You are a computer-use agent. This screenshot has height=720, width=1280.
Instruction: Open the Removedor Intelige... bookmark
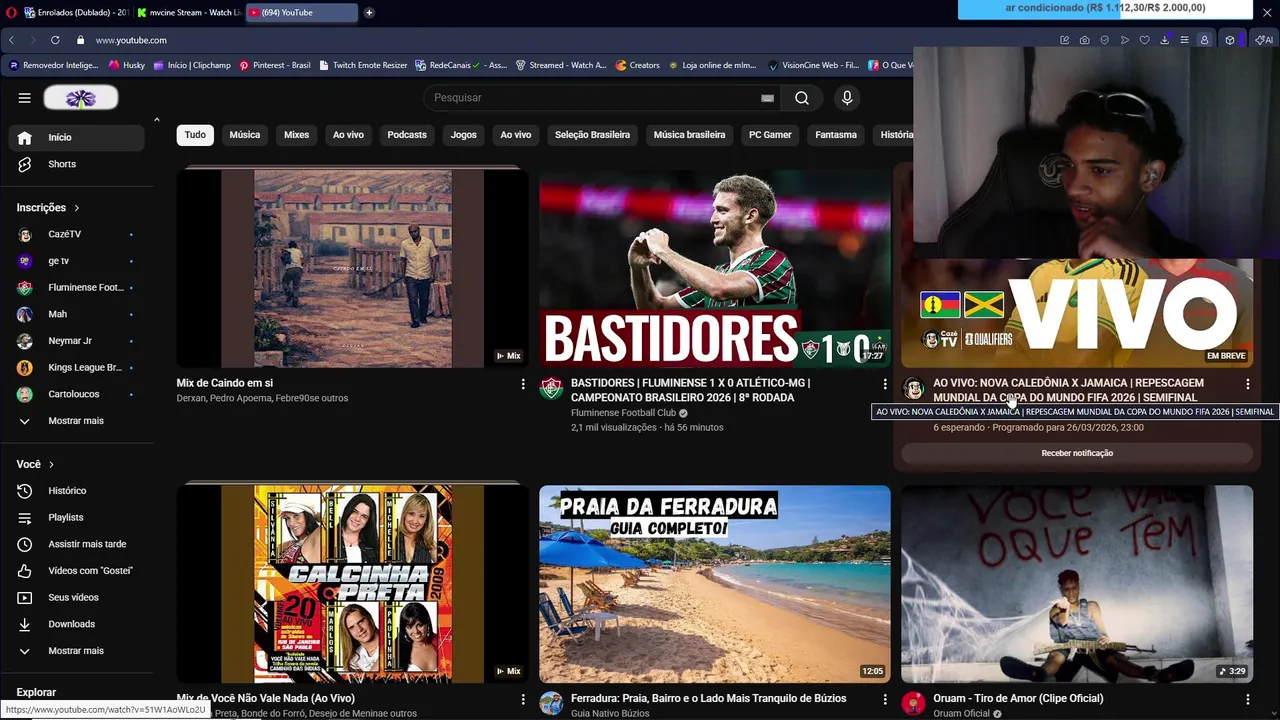(x=54, y=65)
